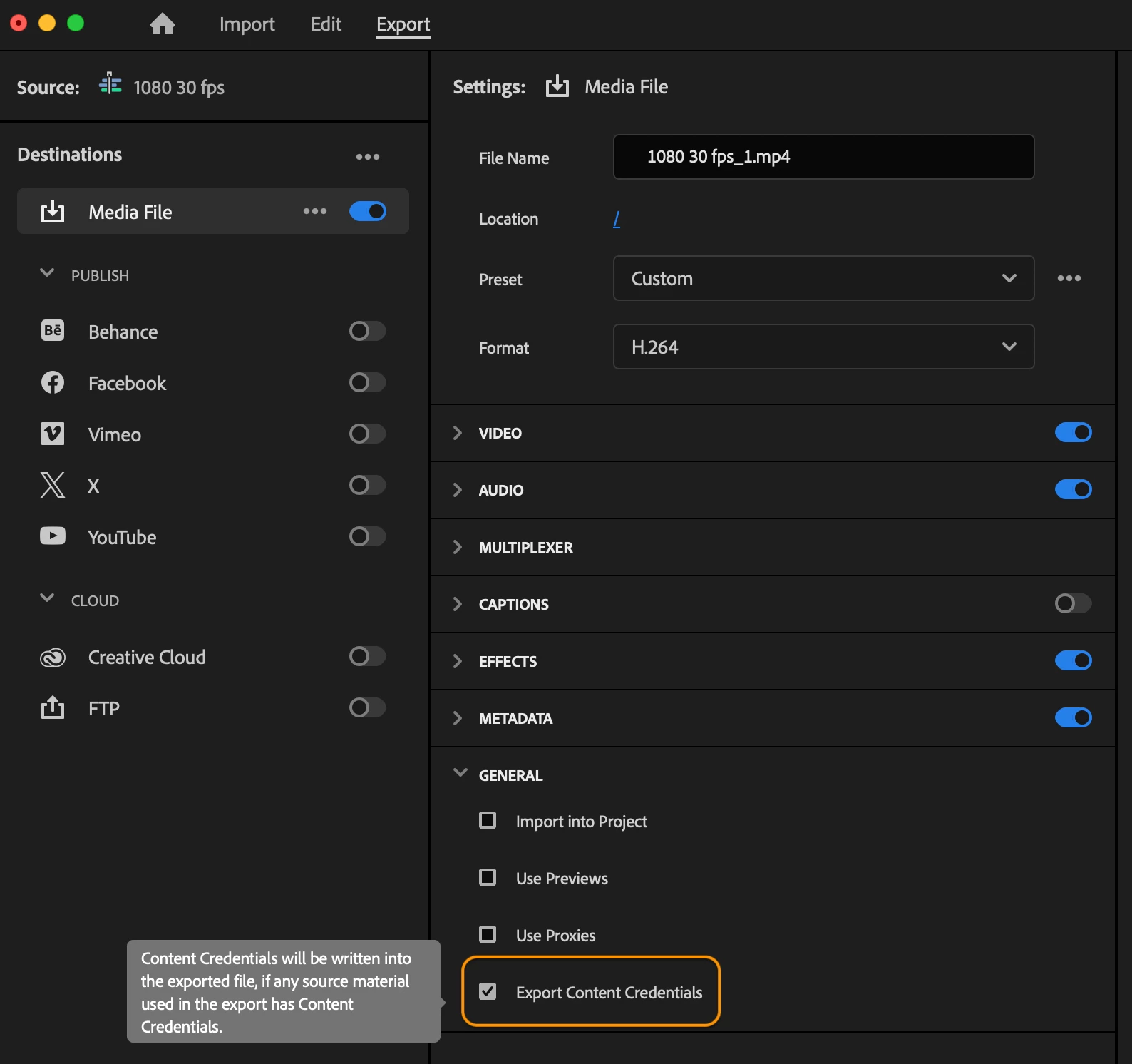Click the 1080 30 fps source name
Viewport: 1132px width, 1064px height.
pyautogui.click(x=179, y=88)
